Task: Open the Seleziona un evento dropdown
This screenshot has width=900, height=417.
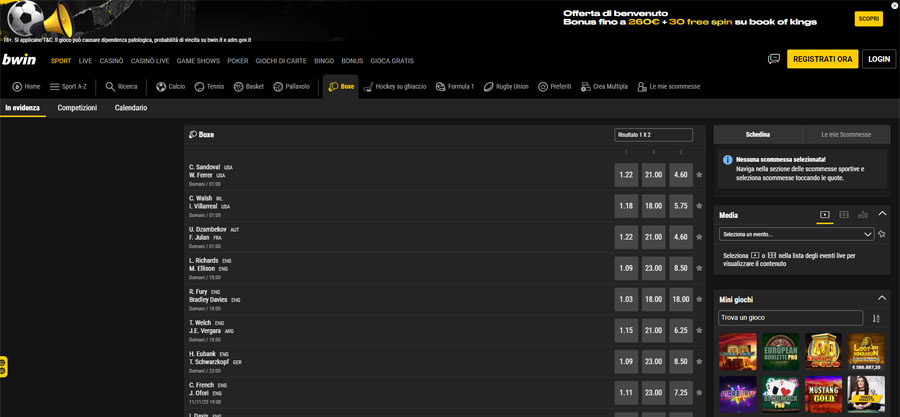Action: 797,234
